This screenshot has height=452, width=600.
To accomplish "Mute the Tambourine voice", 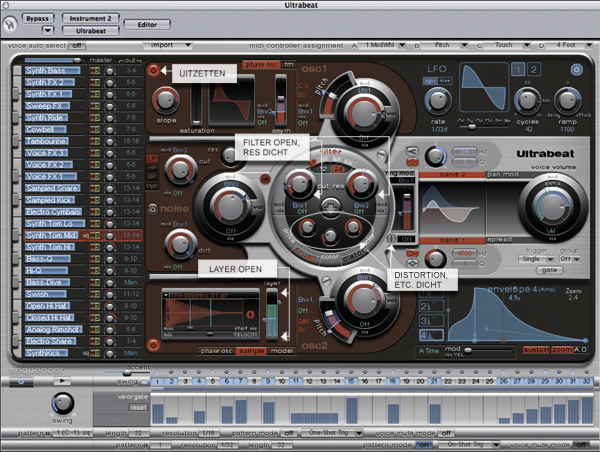I will 93,141.
